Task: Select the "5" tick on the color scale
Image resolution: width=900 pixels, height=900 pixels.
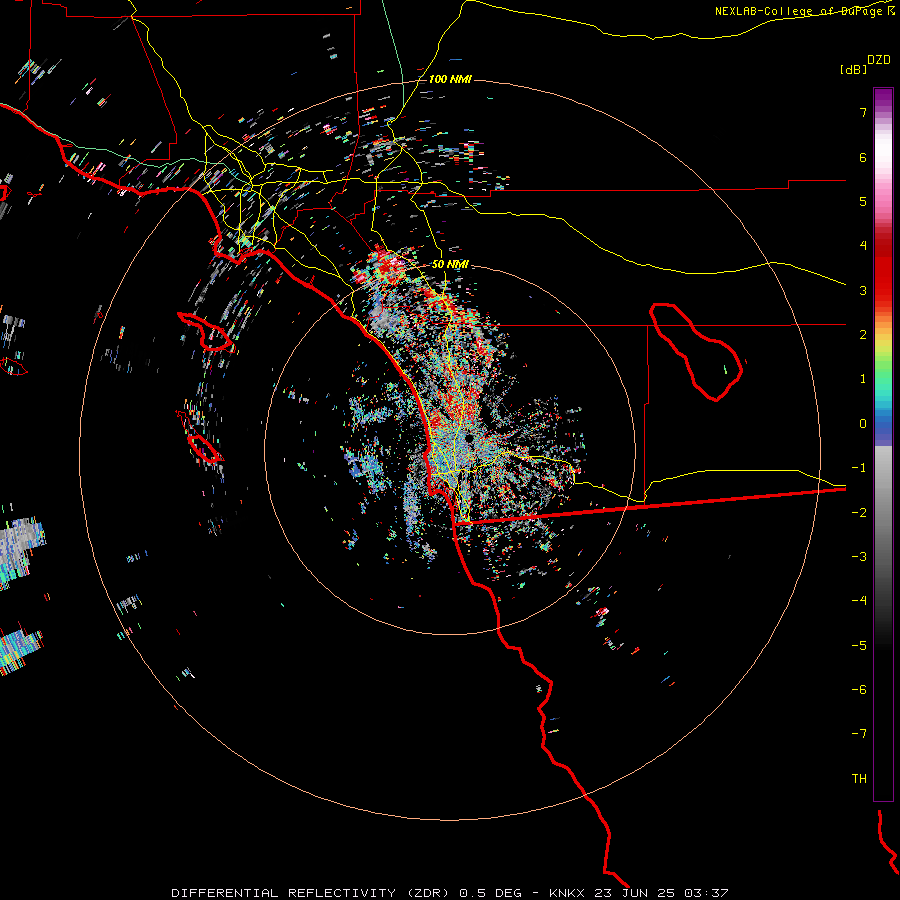Action: point(863,201)
